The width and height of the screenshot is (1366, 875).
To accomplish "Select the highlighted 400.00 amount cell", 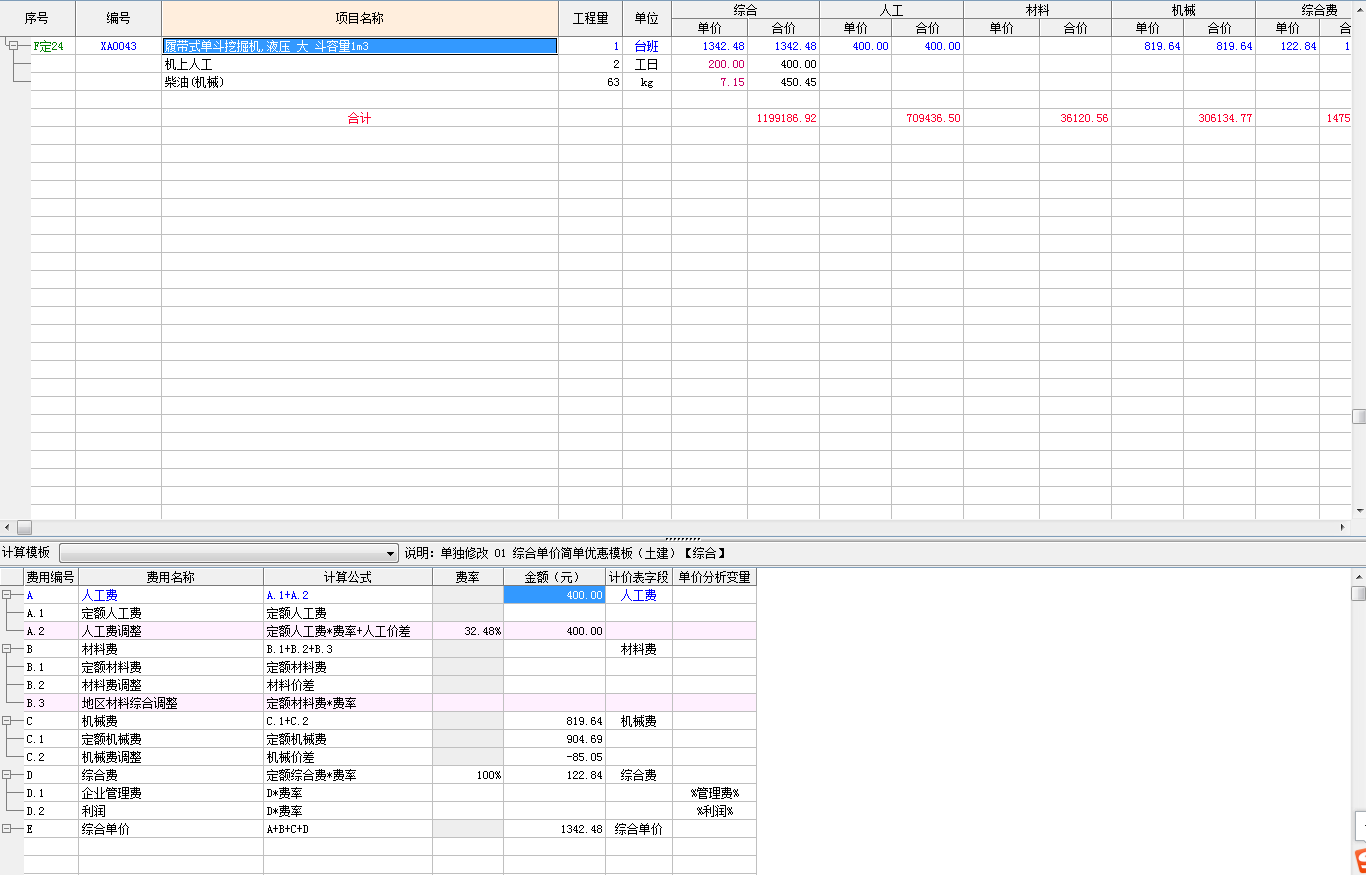I will pyautogui.click(x=554, y=595).
